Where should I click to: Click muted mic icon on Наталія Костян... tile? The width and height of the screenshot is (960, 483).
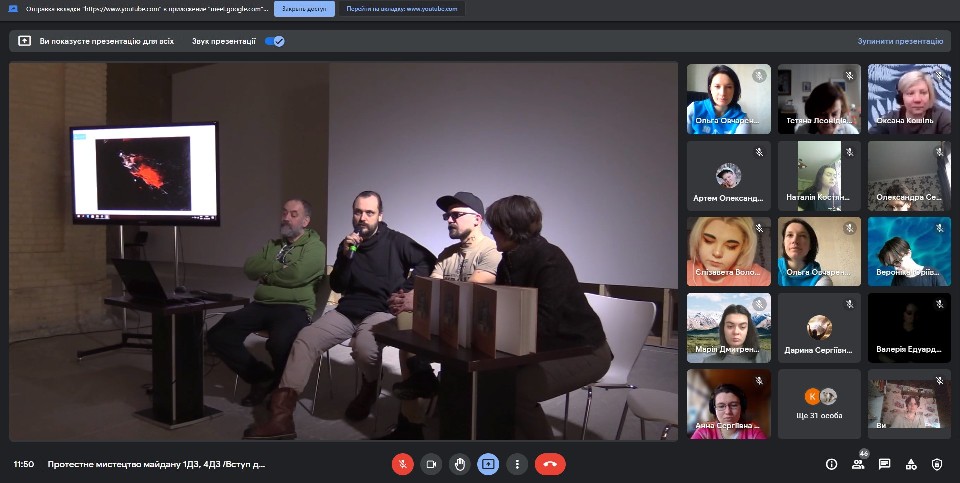[849, 152]
